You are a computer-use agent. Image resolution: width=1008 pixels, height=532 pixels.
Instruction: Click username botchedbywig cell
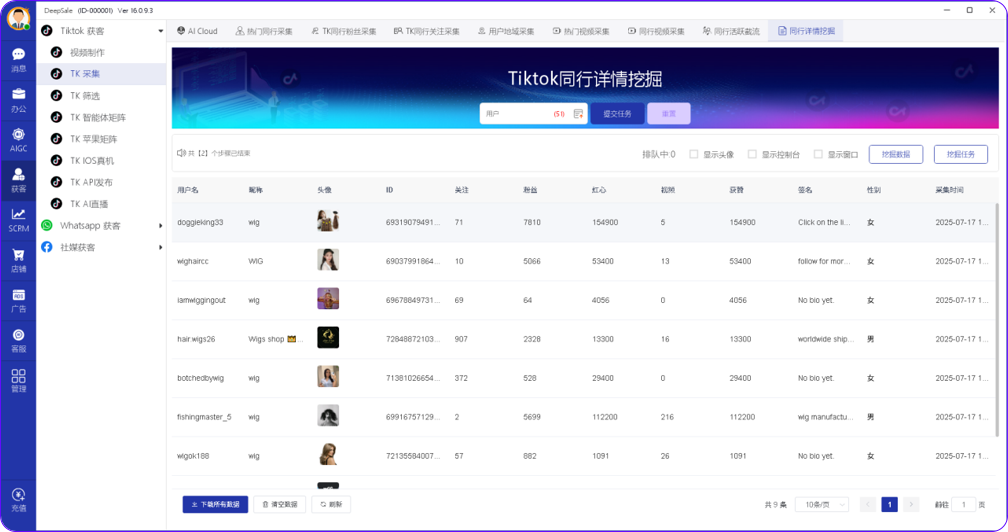point(201,378)
